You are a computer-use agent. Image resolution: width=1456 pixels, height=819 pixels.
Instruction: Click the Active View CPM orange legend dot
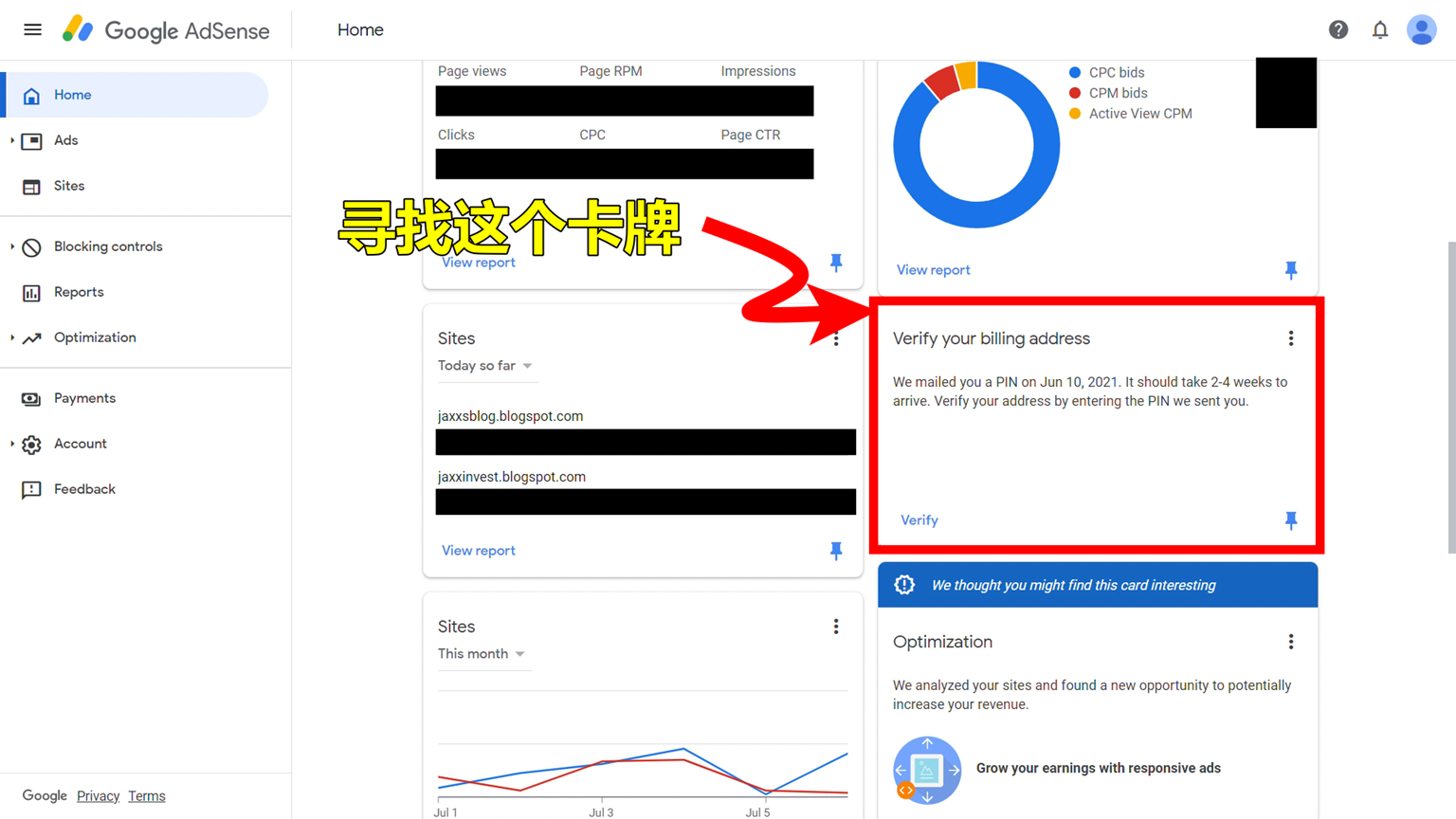pyautogui.click(x=1075, y=114)
